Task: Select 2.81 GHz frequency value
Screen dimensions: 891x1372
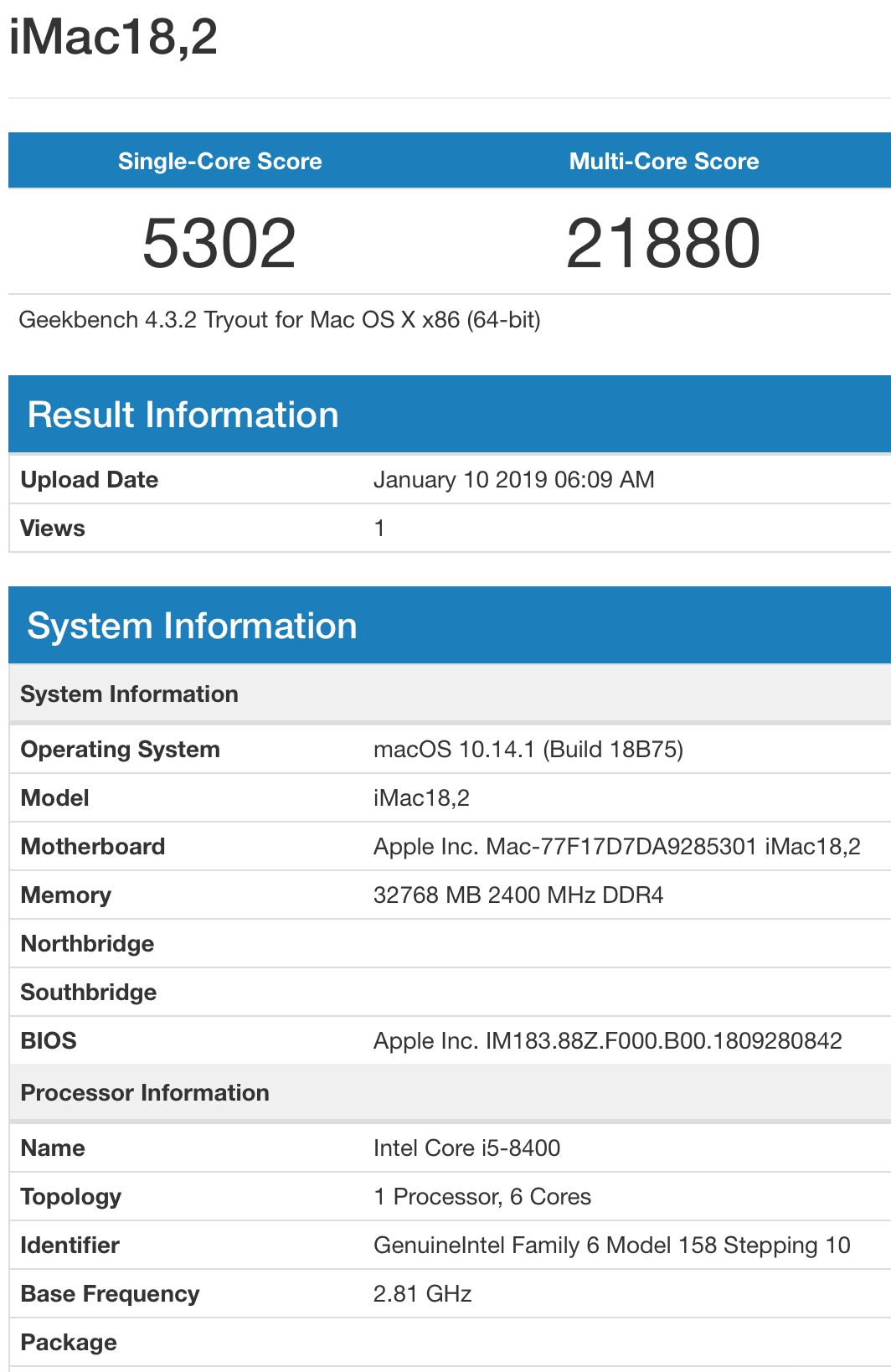Action: pyautogui.click(x=423, y=1294)
